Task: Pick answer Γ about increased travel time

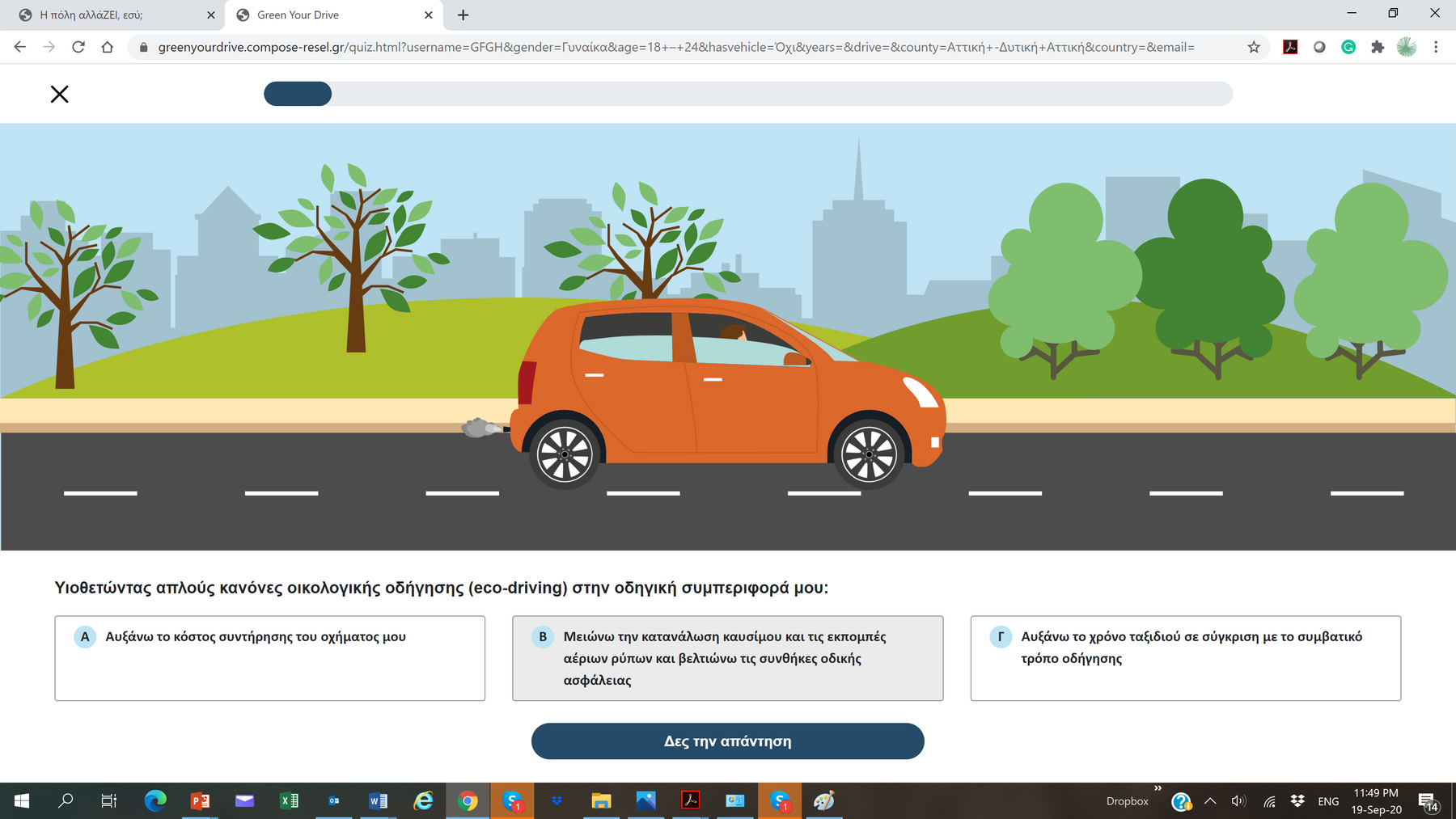Action: tap(1185, 657)
